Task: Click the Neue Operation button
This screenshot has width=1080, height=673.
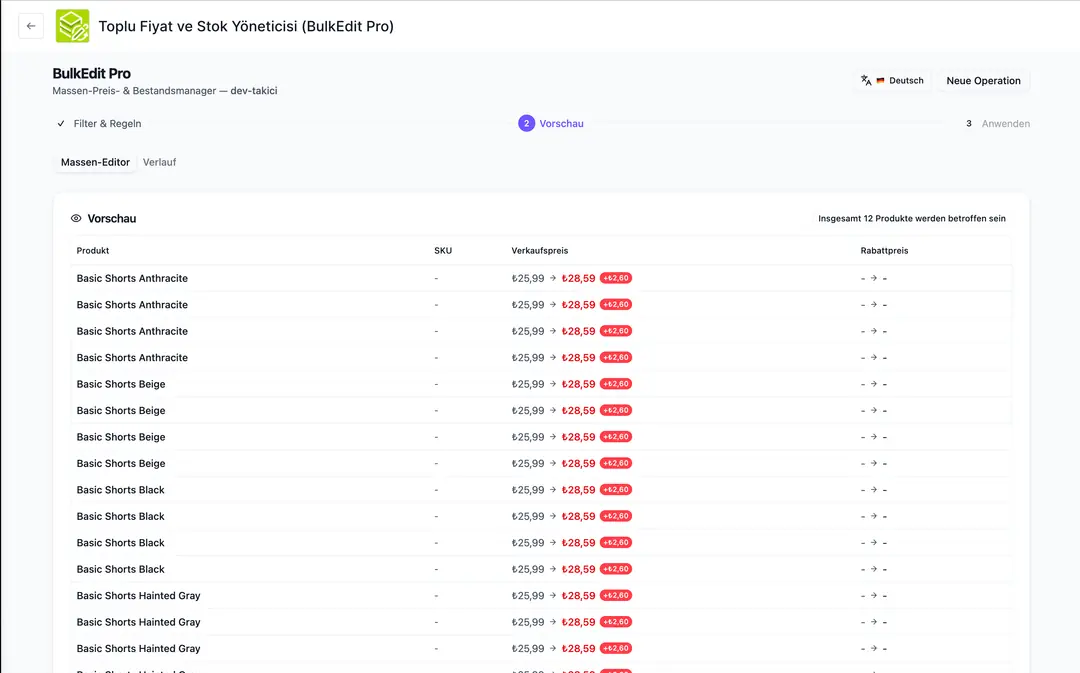Action: point(983,81)
